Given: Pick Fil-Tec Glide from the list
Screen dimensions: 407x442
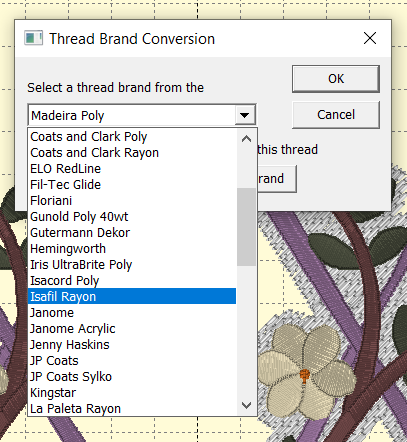Looking at the screenshot, I should pyautogui.click(x=132, y=185).
